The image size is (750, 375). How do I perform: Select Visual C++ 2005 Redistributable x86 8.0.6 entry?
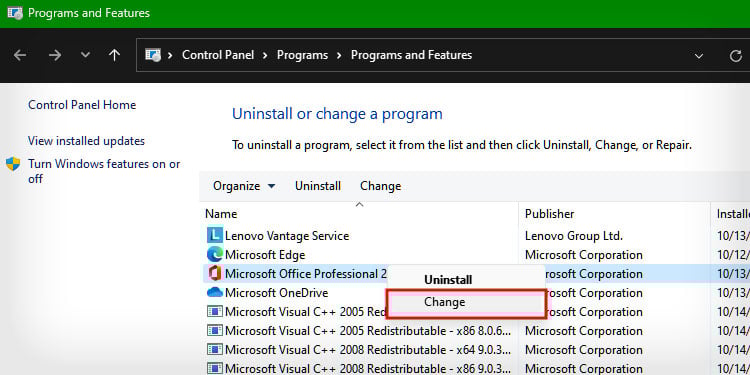point(369,331)
